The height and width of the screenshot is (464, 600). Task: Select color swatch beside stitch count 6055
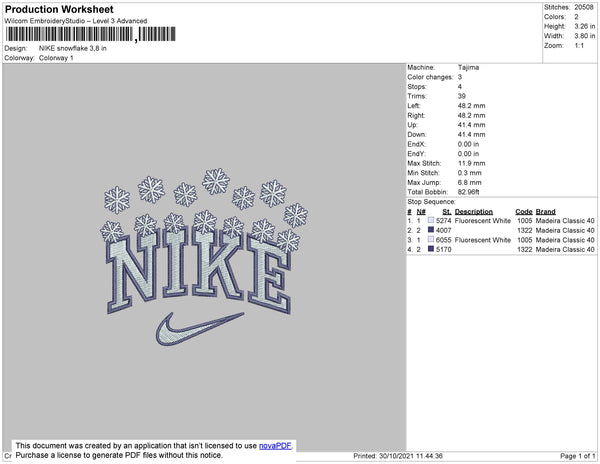(x=431, y=239)
